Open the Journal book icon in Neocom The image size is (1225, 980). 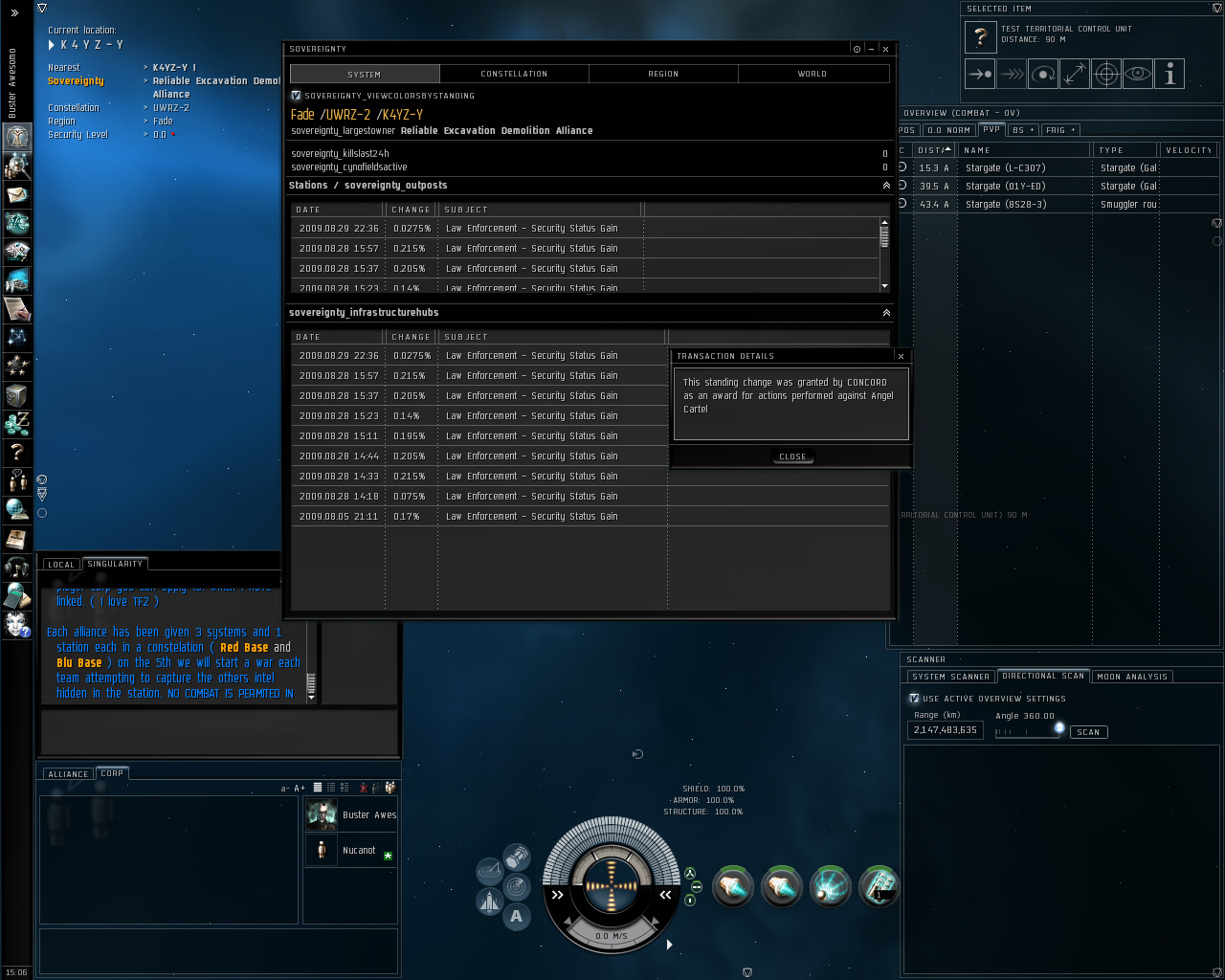click(17, 539)
